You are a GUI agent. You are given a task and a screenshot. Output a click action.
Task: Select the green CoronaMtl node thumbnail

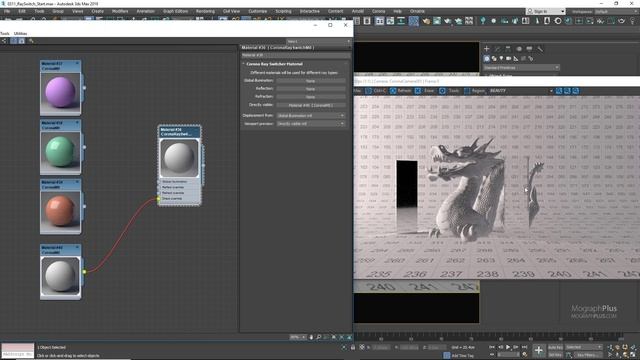(x=60, y=152)
